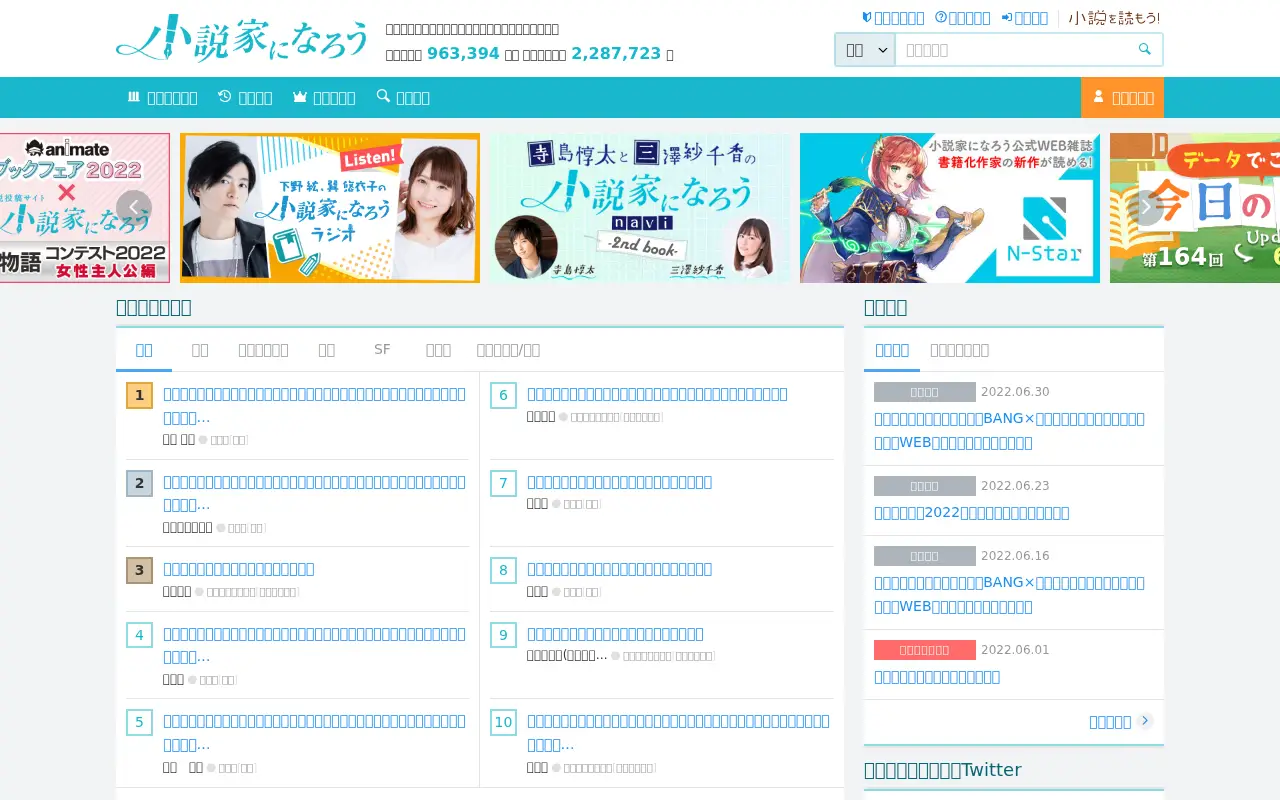Open the novel title ranked number 8
The width and height of the screenshot is (1280, 800).
pos(620,569)
